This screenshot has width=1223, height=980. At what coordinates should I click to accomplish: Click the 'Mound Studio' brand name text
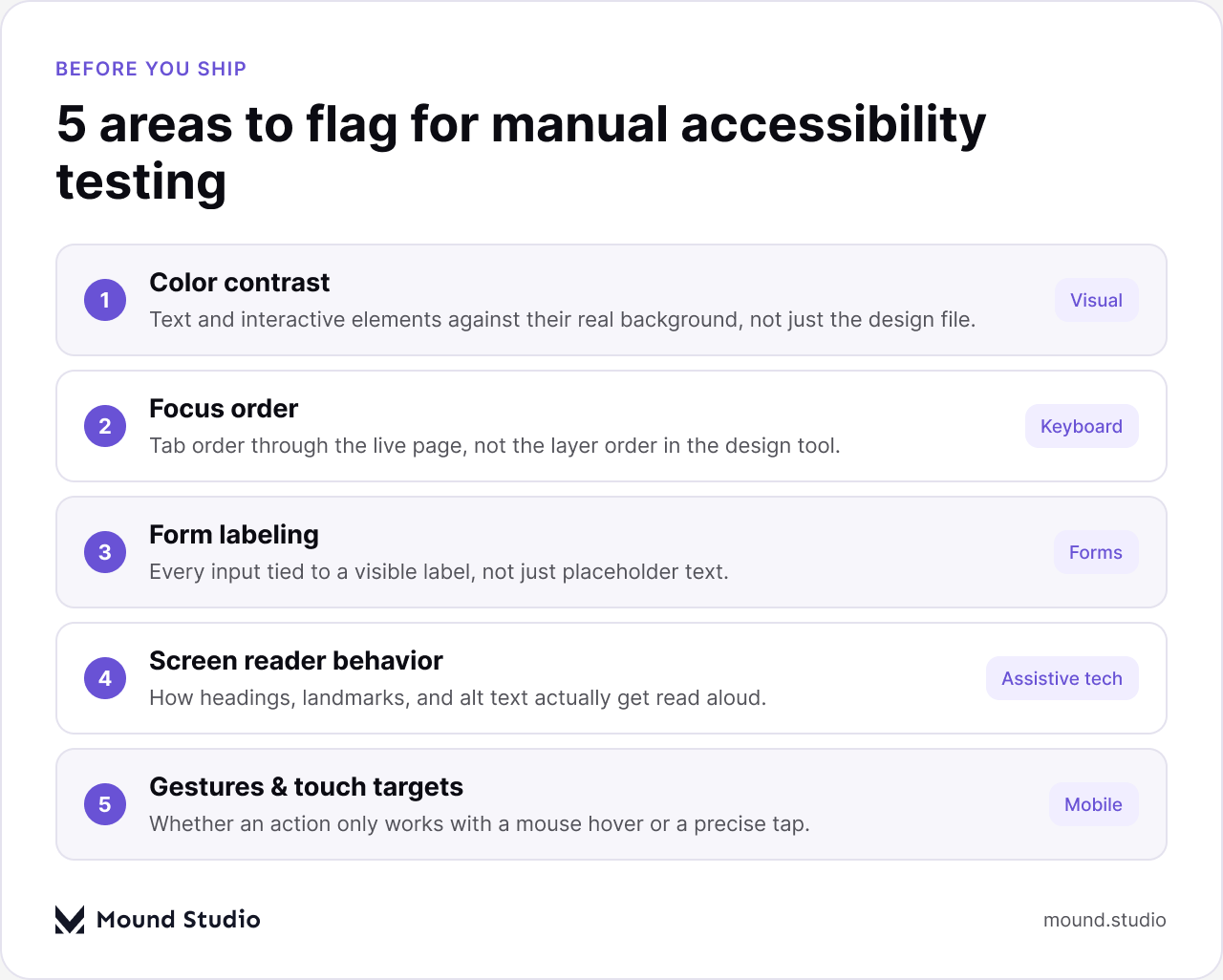tap(179, 920)
